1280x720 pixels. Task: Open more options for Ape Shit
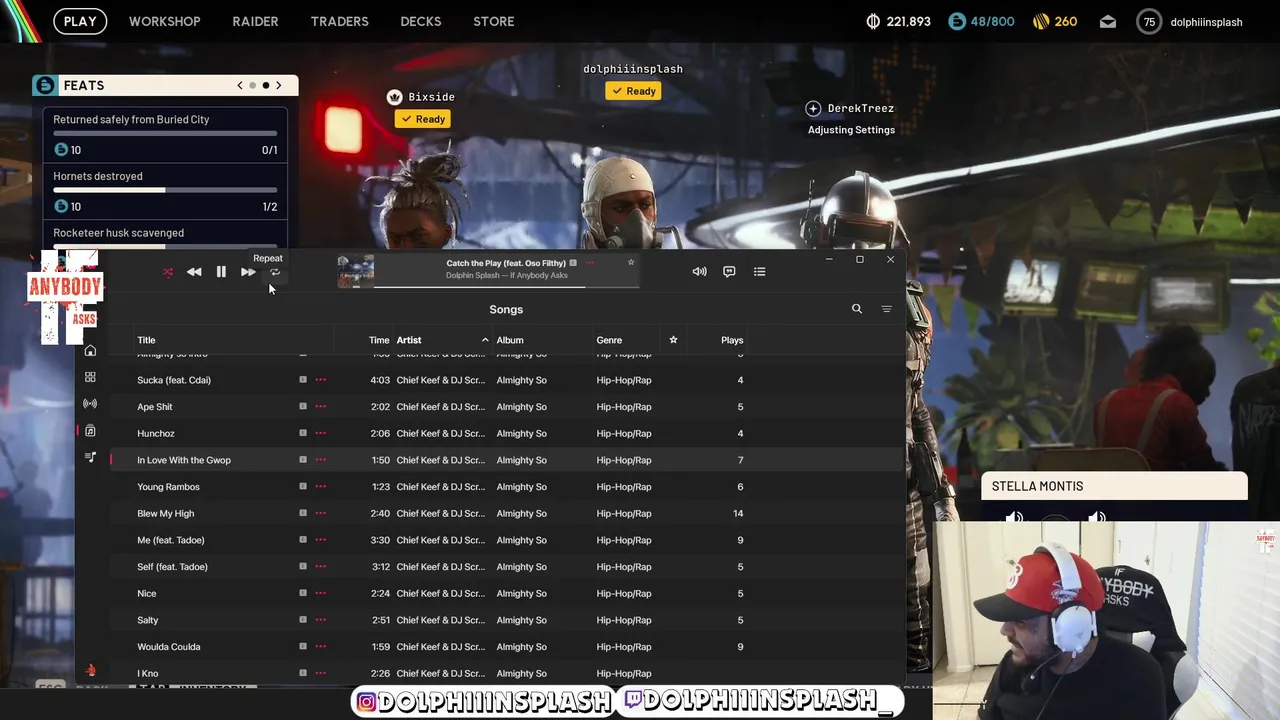point(320,407)
